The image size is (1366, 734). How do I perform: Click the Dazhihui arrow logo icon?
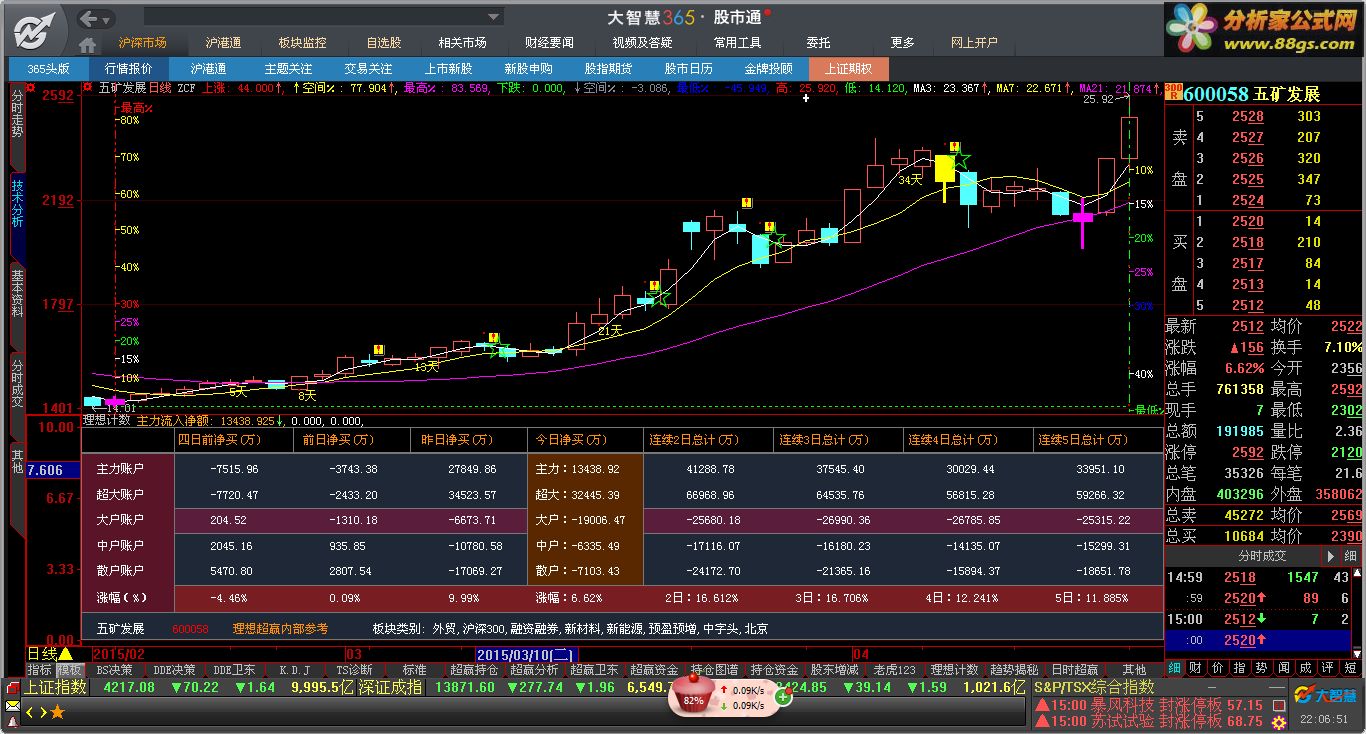click(35, 30)
